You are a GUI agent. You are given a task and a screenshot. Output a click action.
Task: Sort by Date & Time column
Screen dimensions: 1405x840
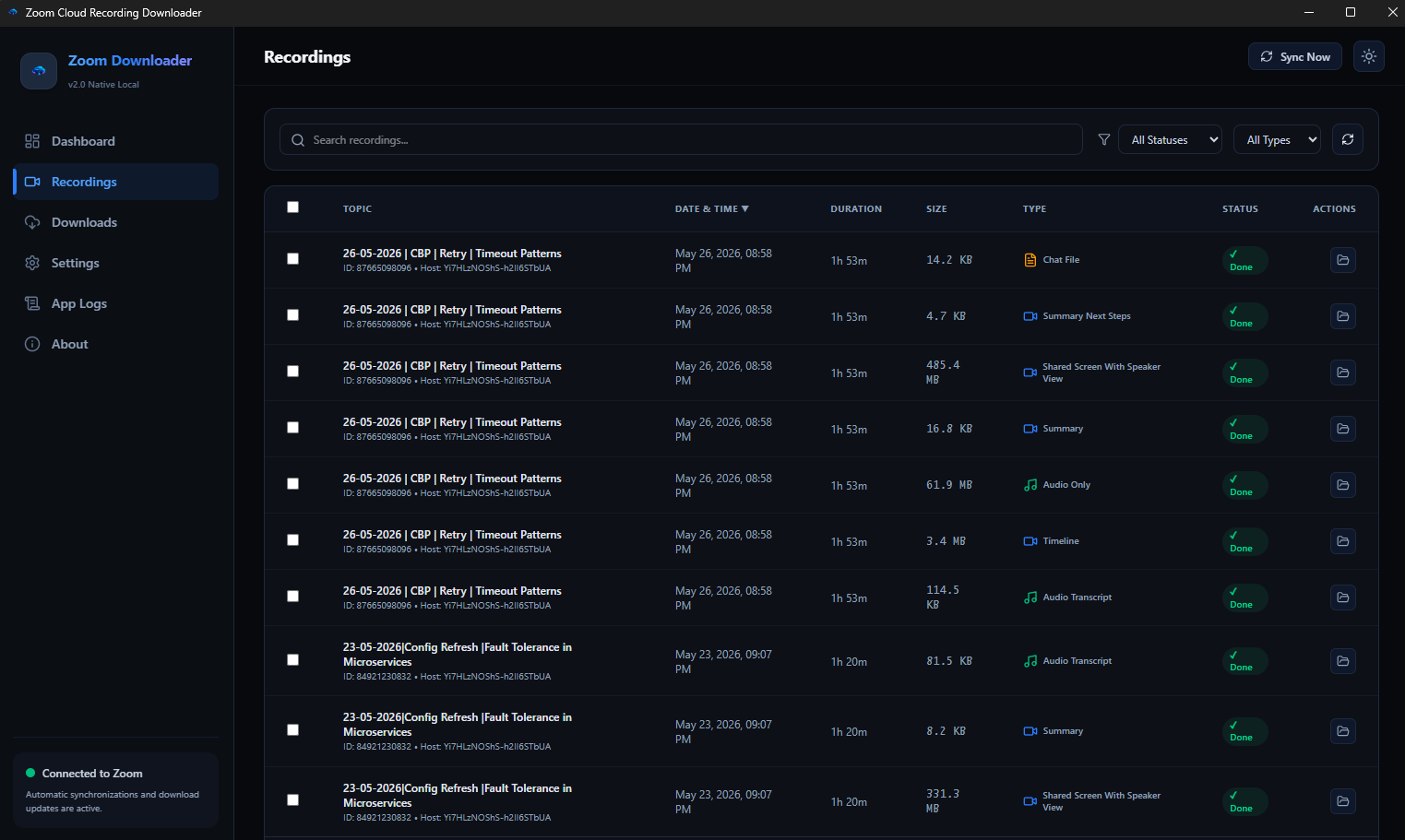coord(711,209)
